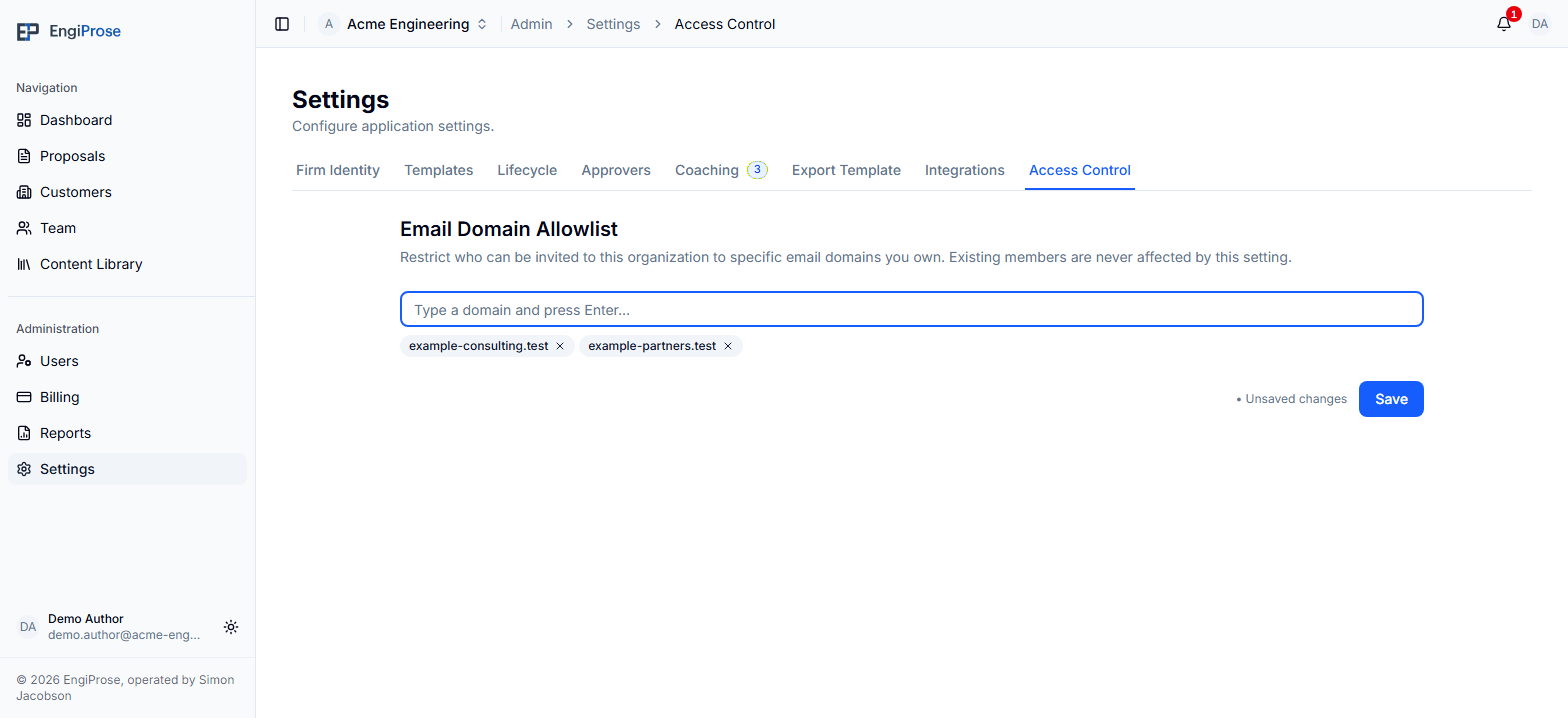Click the Unsaved changes indicator
Viewport: 1568px width, 718px height.
(x=1292, y=399)
